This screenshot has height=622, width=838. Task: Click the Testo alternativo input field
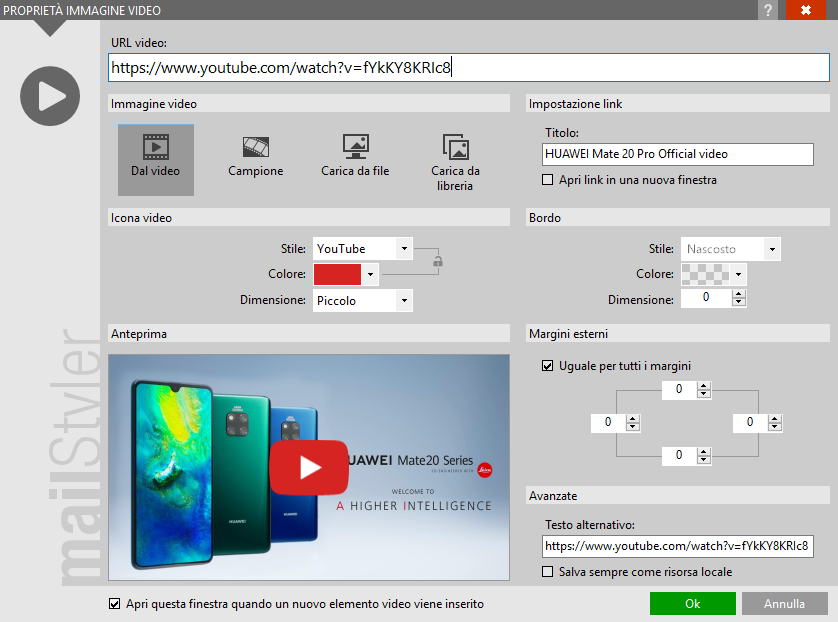tap(678, 546)
